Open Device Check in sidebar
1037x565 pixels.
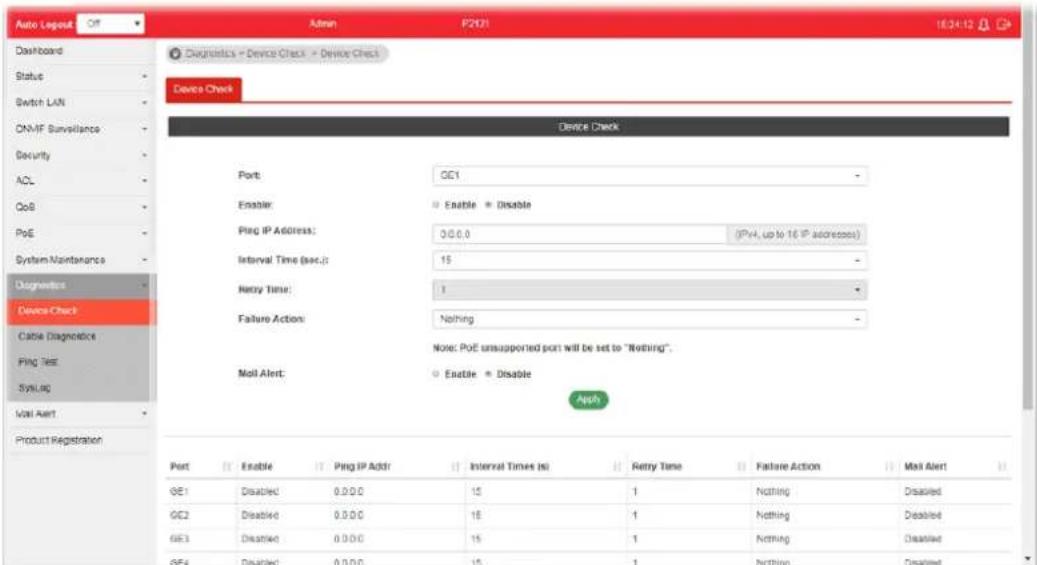tap(81, 311)
